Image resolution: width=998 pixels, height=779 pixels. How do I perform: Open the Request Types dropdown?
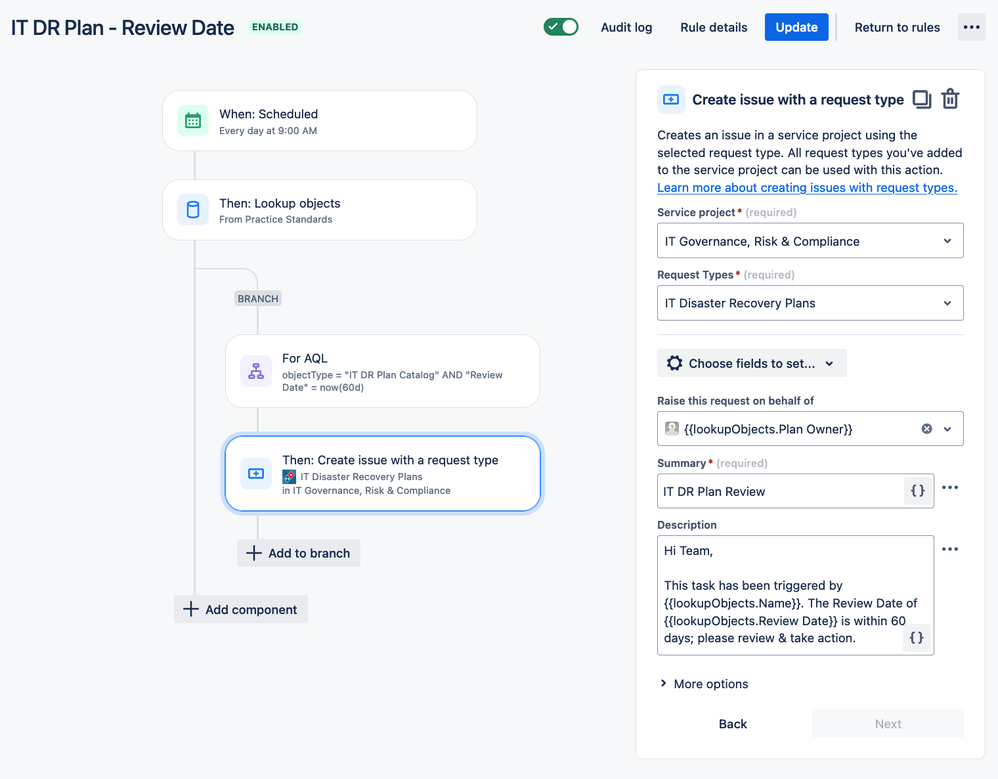[810, 303]
